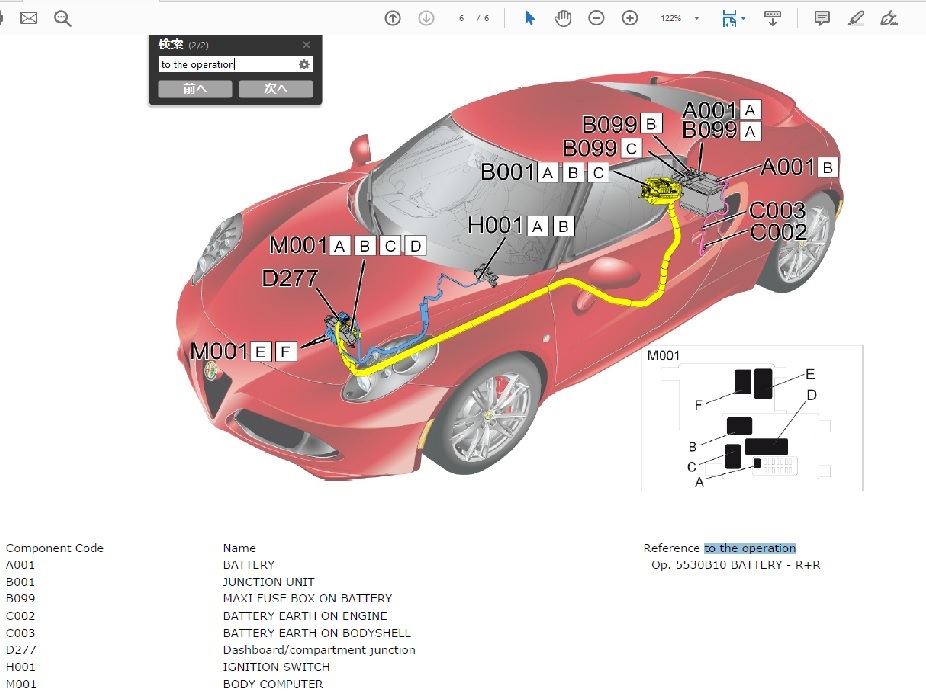Click component code C002 row
926x692 pixels.
coord(20,616)
